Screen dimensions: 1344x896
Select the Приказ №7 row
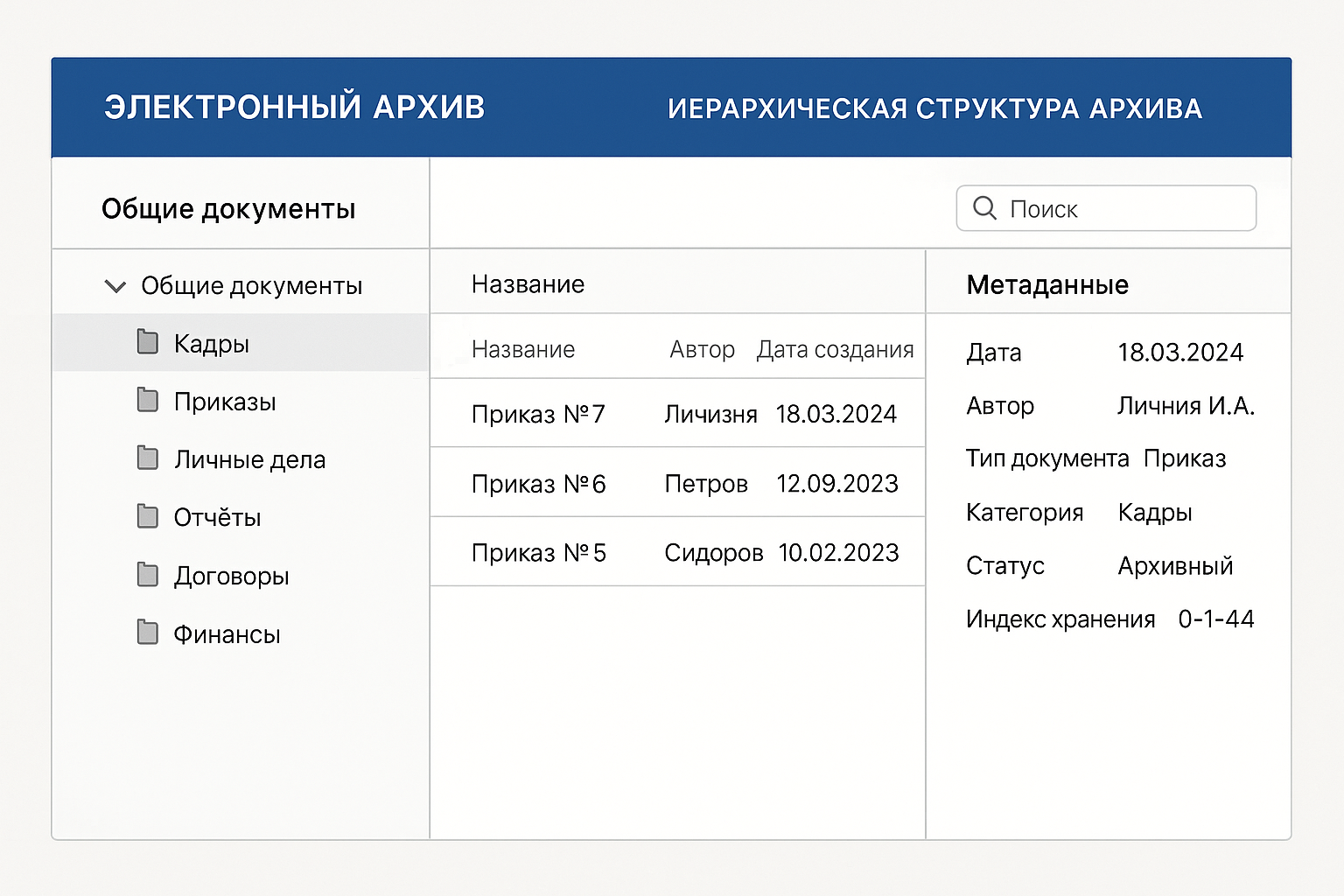pos(677,413)
